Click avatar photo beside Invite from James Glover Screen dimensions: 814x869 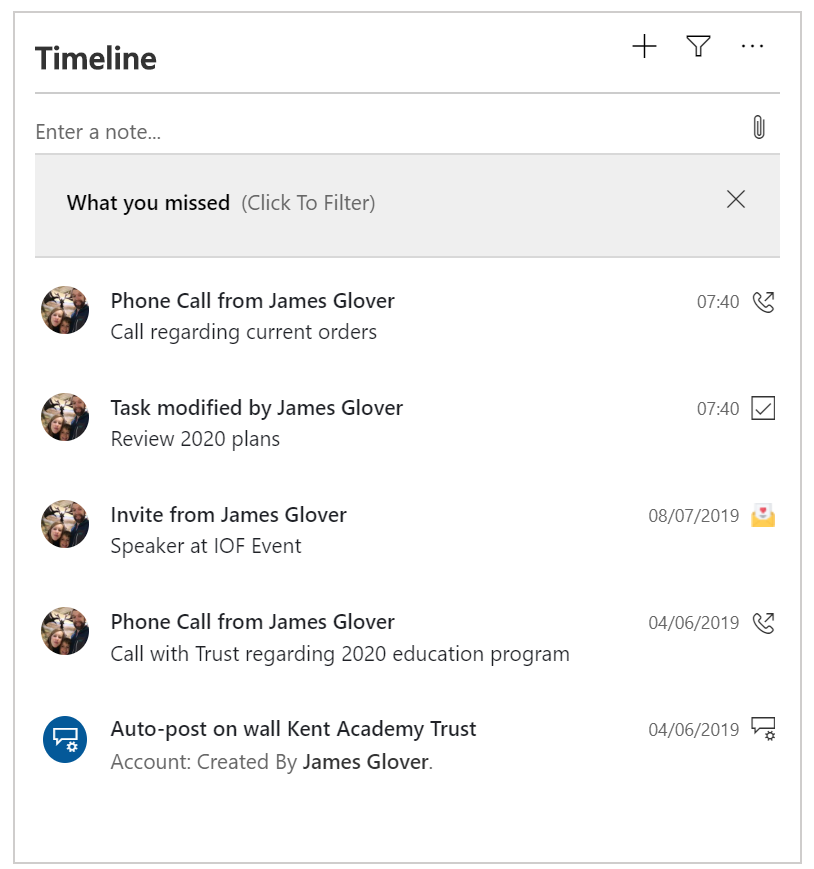pyautogui.click(x=65, y=524)
